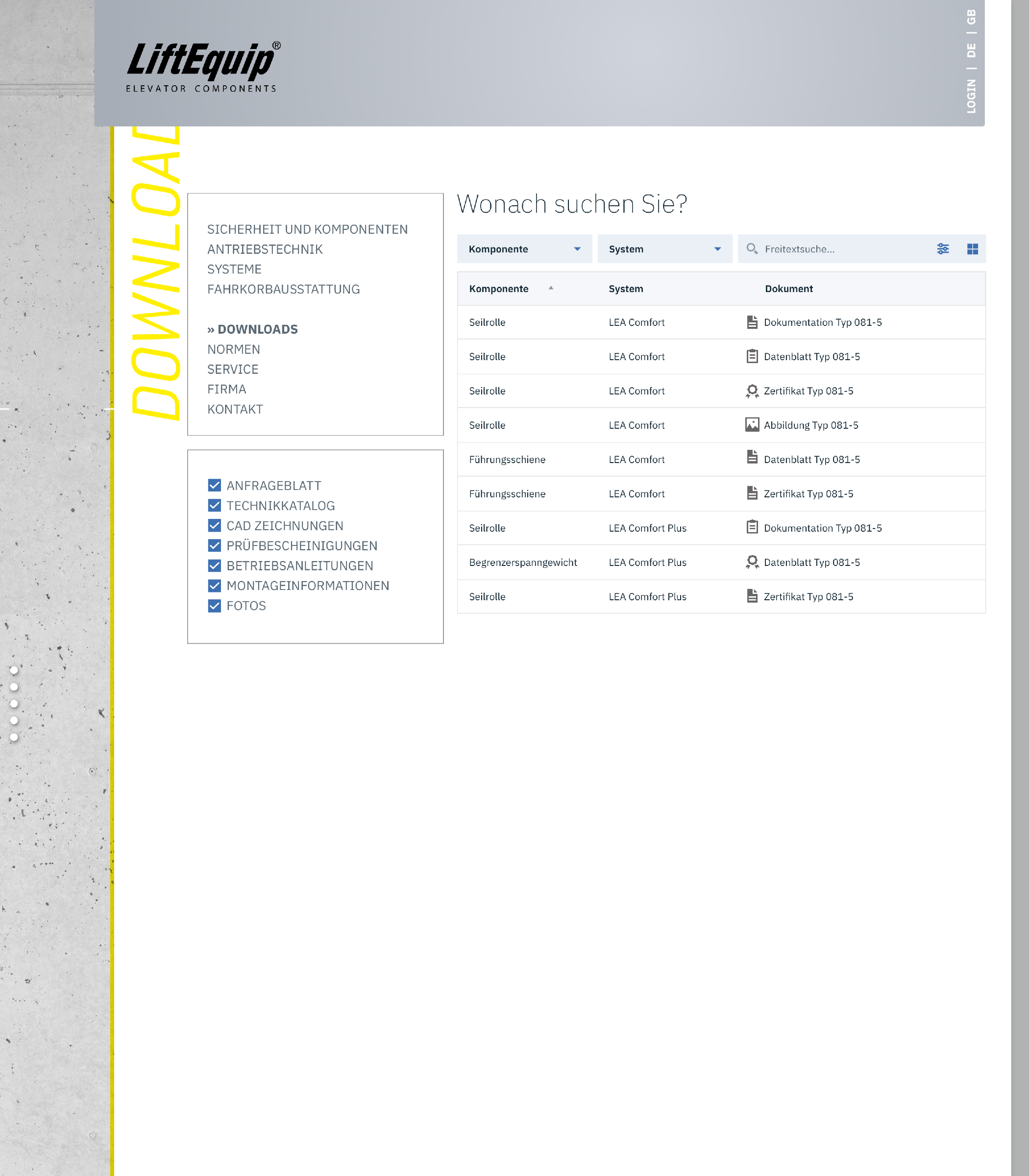Switch language to GB

pyautogui.click(x=971, y=17)
